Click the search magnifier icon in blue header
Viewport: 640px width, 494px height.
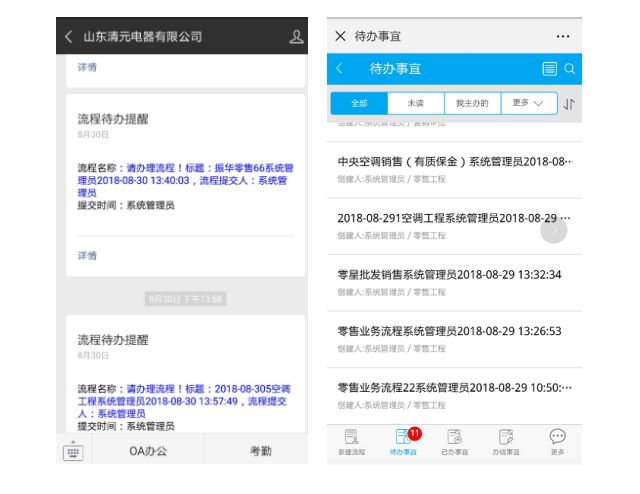[570, 69]
